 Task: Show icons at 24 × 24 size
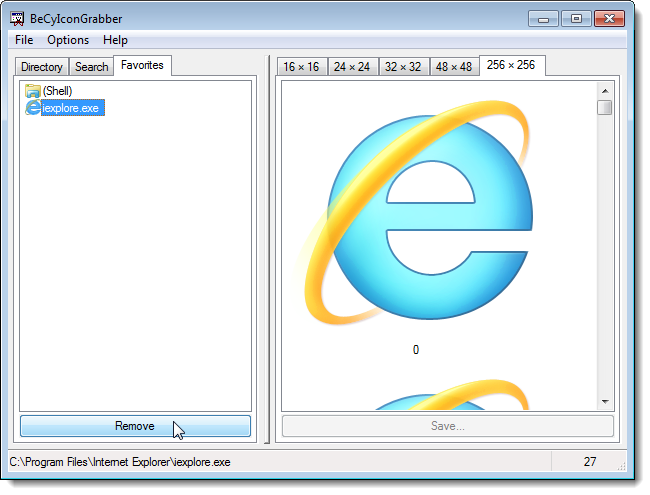pos(352,67)
